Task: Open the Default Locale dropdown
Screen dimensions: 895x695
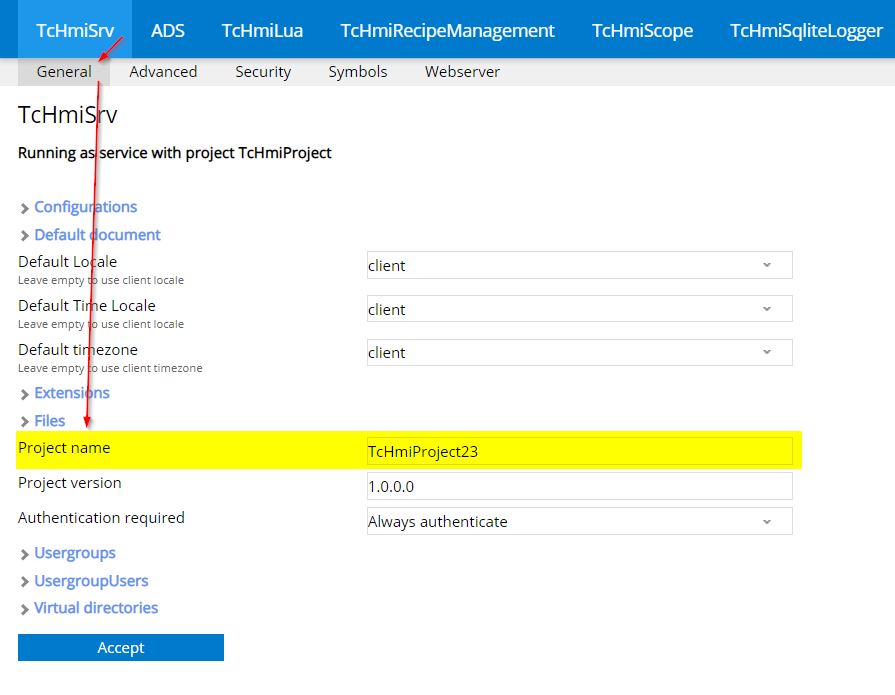Action: 580,265
